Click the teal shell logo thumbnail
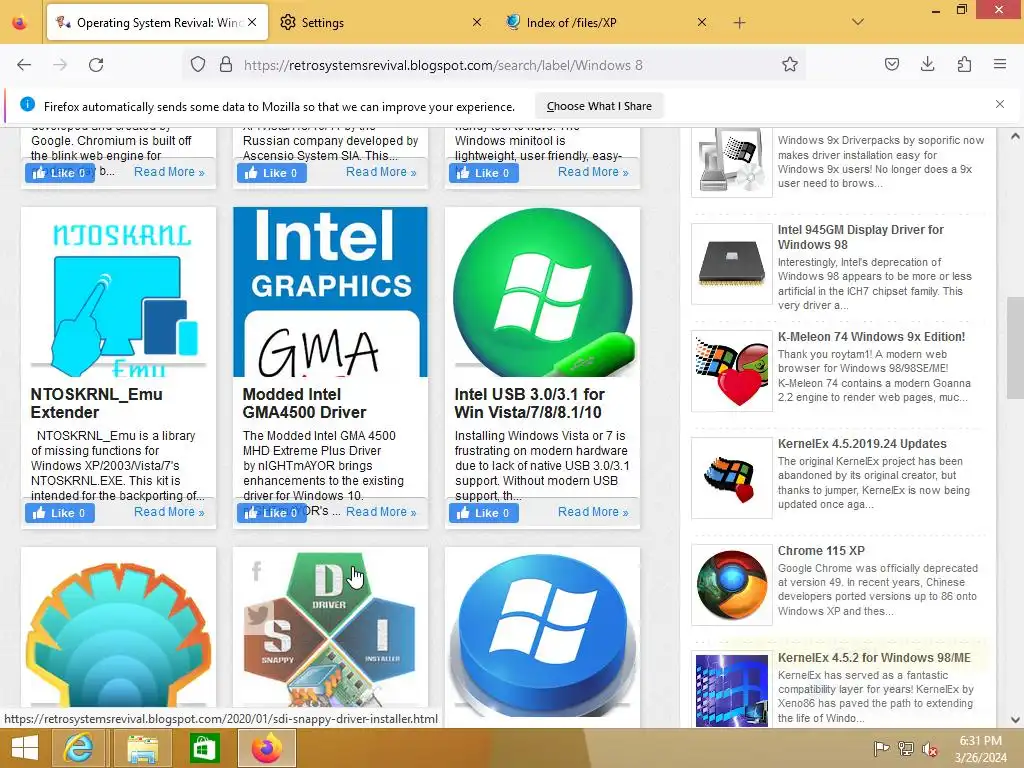This screenshot has width=1024, height=768. coord(119,630)
